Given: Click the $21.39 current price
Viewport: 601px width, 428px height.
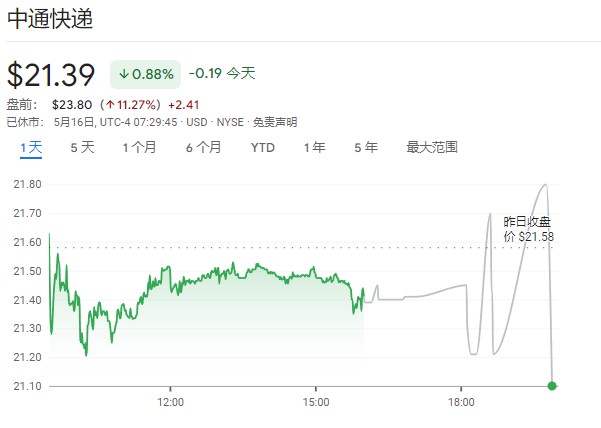Looking at the screenshot, I should [51, 75].
